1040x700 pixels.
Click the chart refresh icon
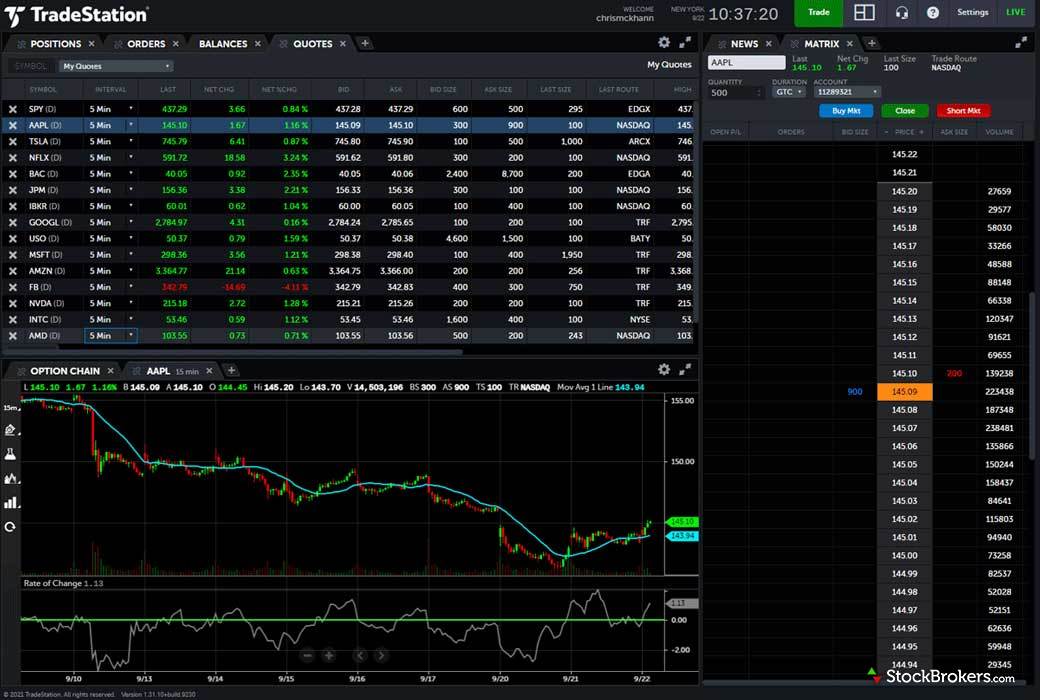point(11,526)
